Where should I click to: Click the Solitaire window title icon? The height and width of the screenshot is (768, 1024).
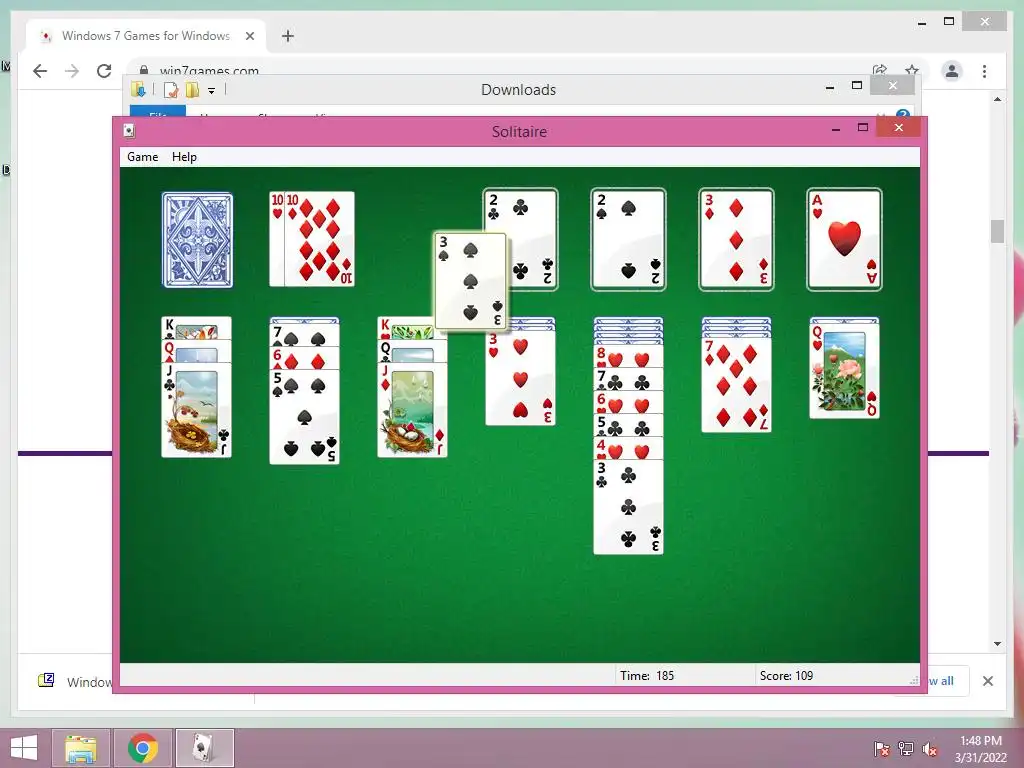click(x=129, y=131)
